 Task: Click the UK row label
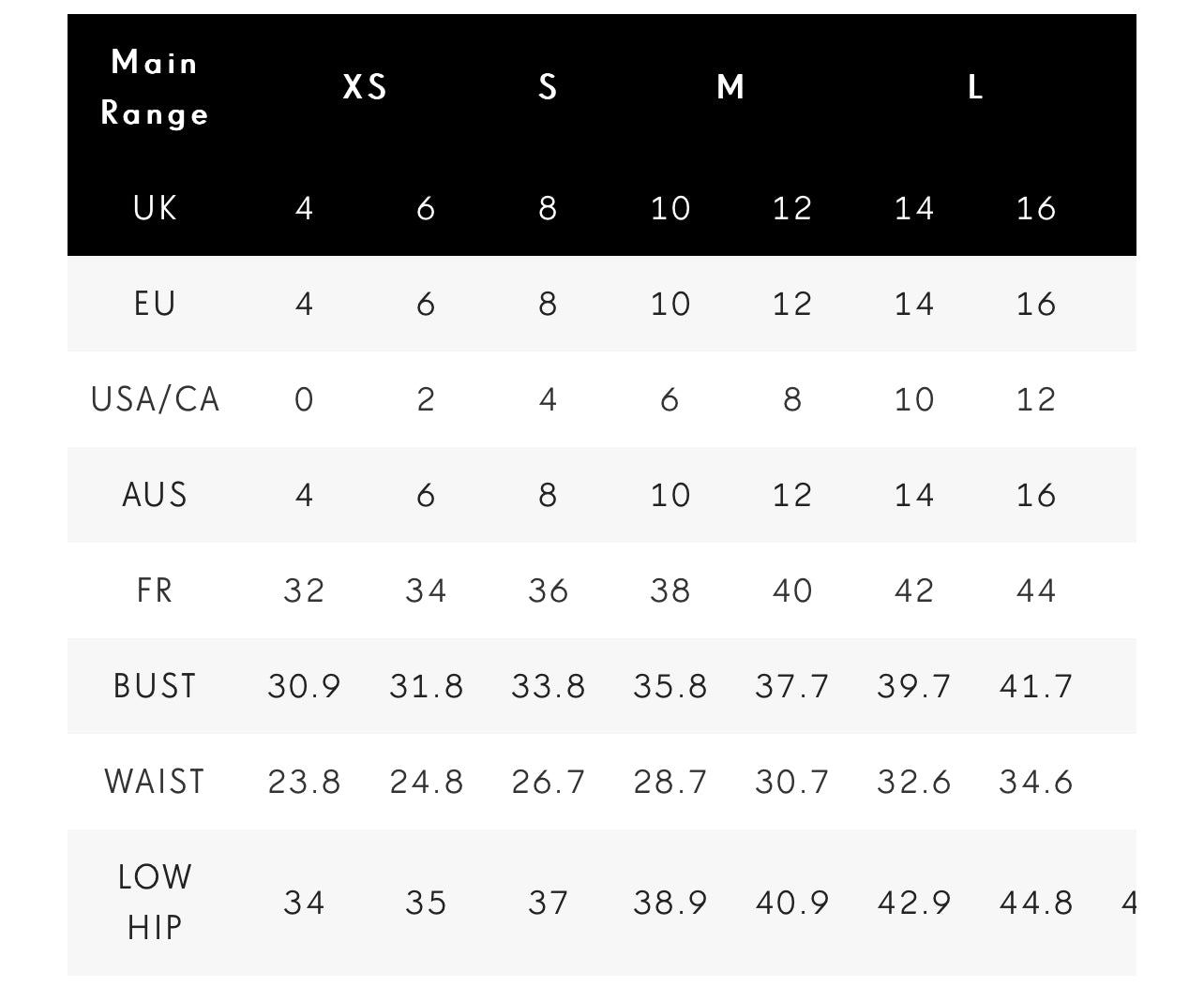[x=155, y=208]
